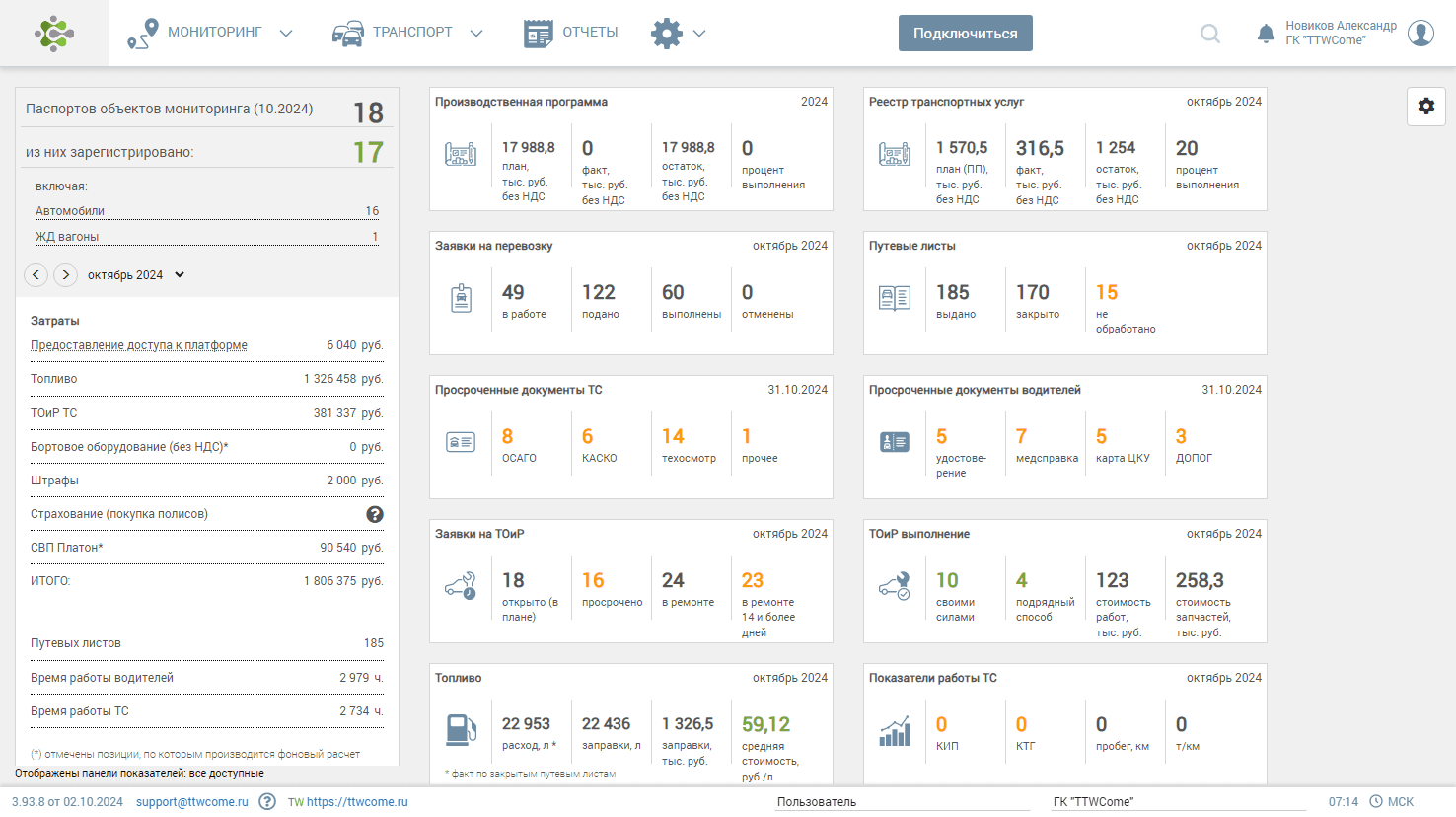
Task: Click the Топливо 1 326 458 руб. row
Action: (207, 379)
